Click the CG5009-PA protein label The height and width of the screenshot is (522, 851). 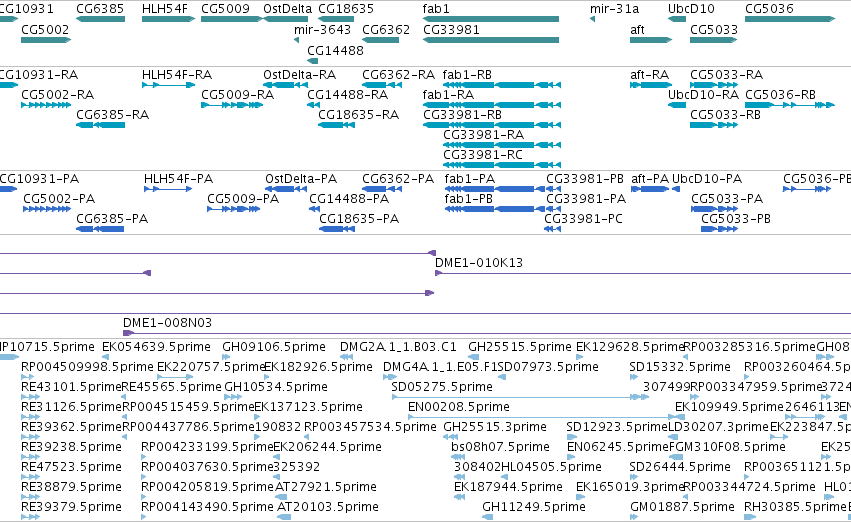pos(243,199)
